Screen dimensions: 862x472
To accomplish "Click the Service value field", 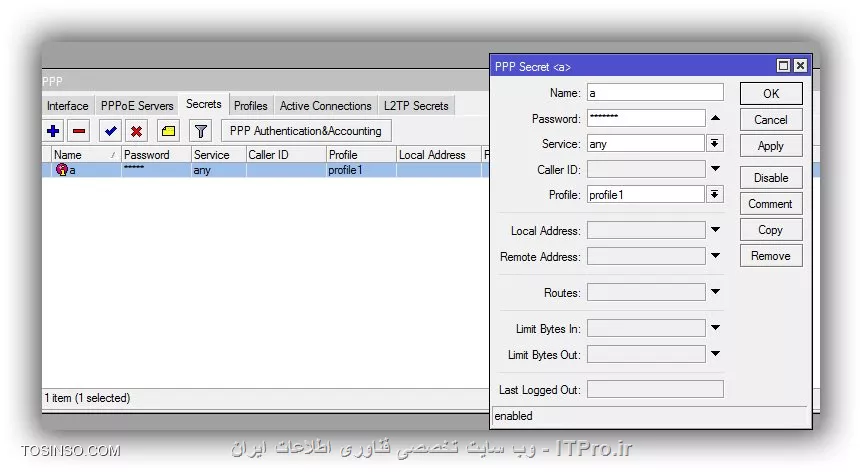I will (x=646, y=143).
